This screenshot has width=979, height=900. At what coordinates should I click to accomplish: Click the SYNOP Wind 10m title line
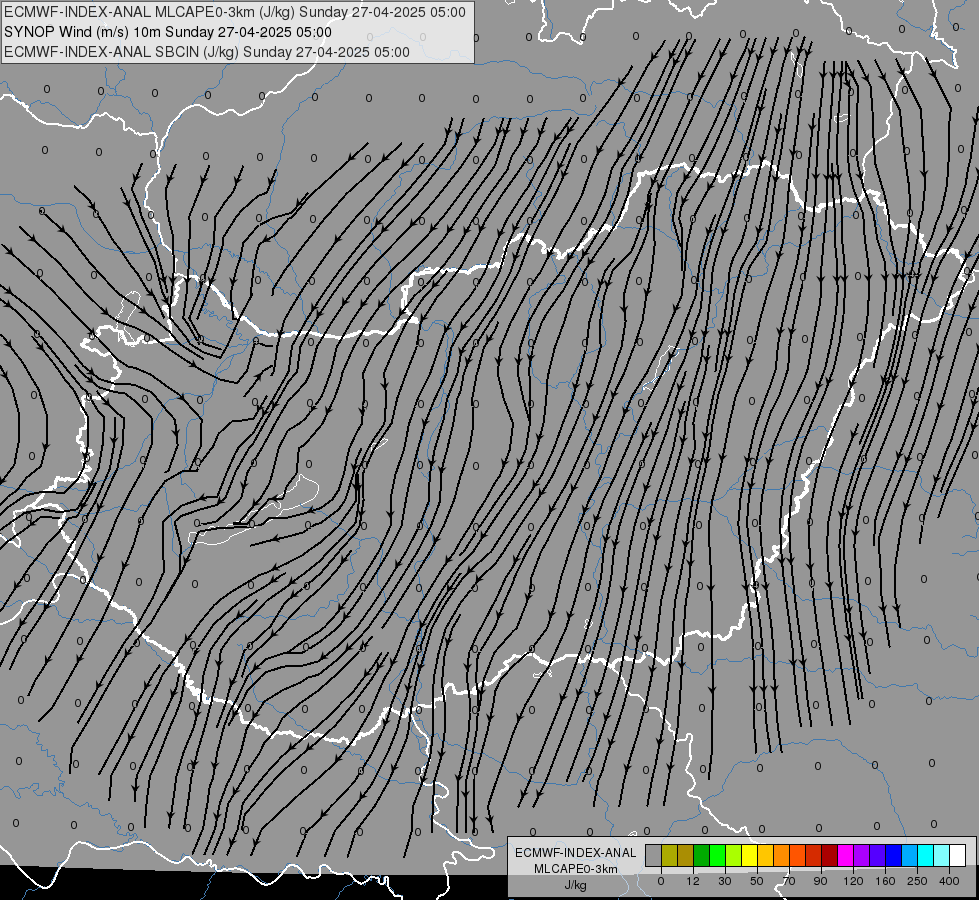coord(168,32)
